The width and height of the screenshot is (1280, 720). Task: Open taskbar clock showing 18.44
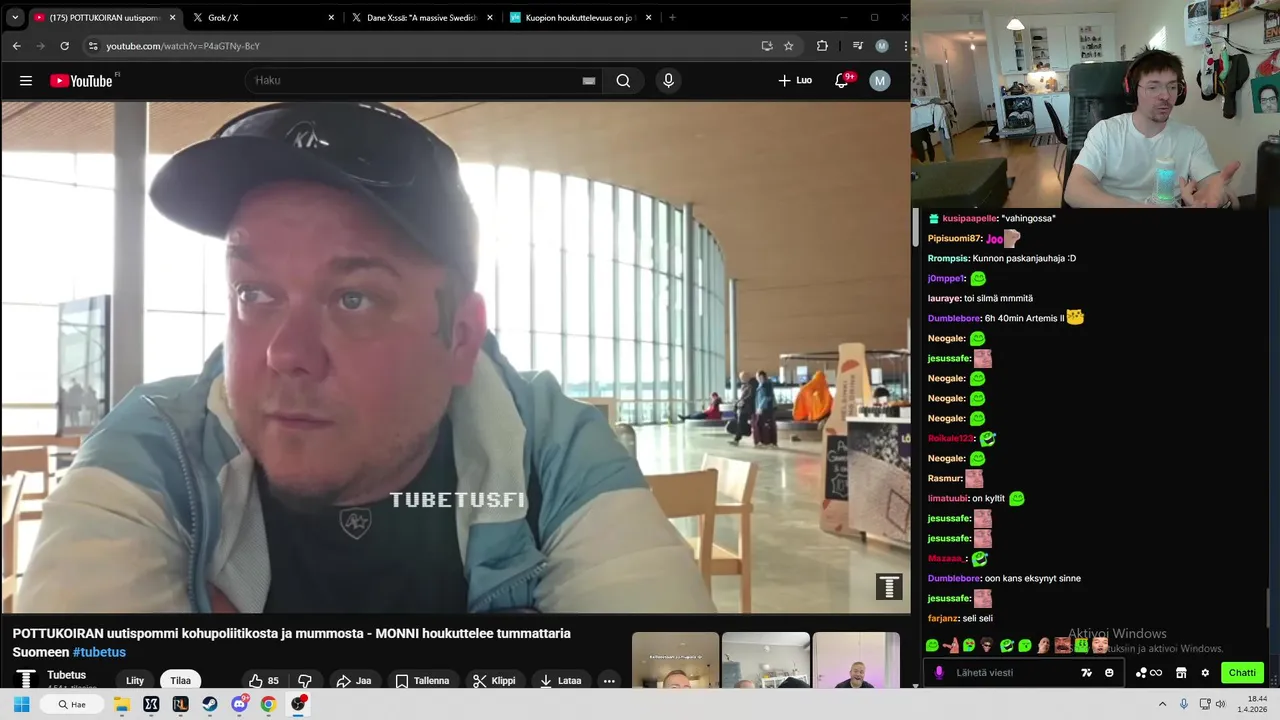(1252, 704)
